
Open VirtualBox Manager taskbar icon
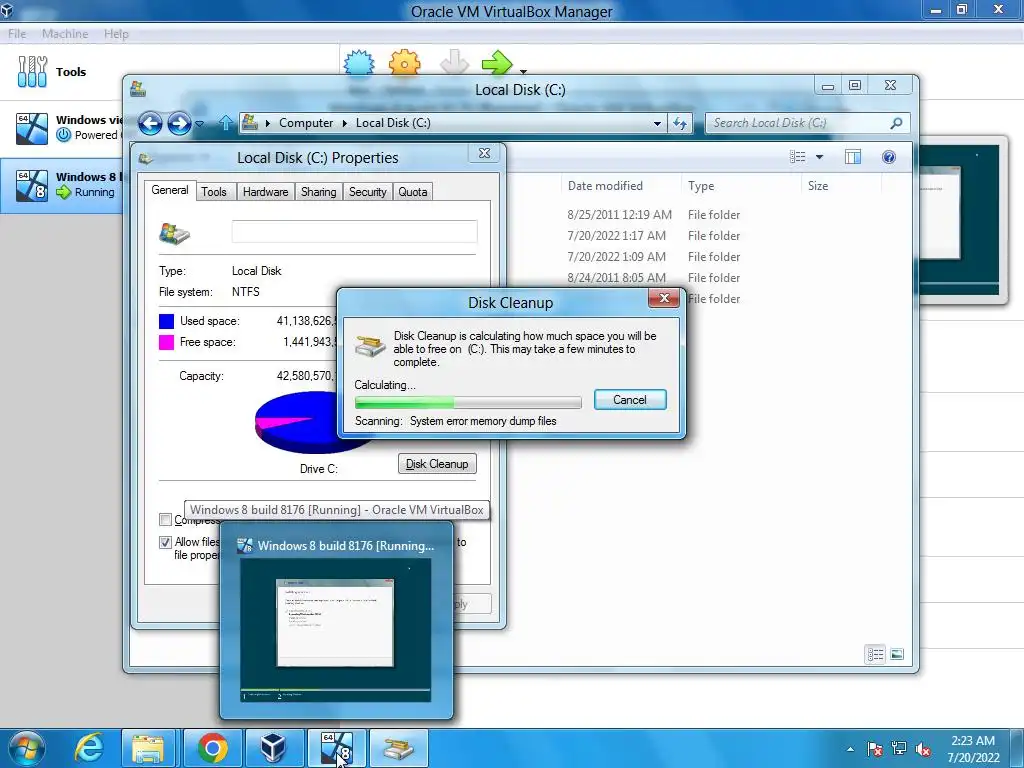tap(273, 748)
